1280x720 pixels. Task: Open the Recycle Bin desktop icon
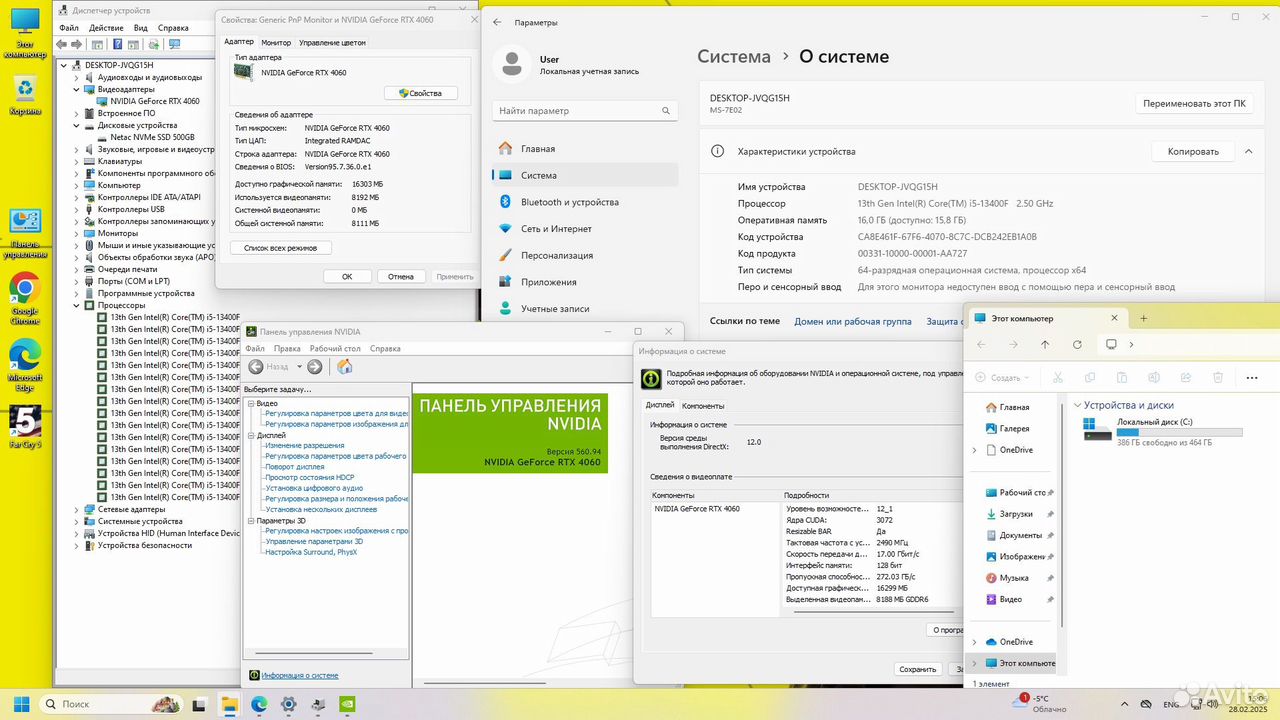click(x=25, y=95)
